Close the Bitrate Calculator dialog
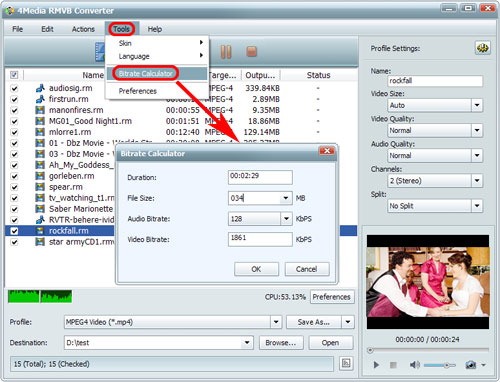The width and height of the screenshot is (500, 382). tap(327, 151)
